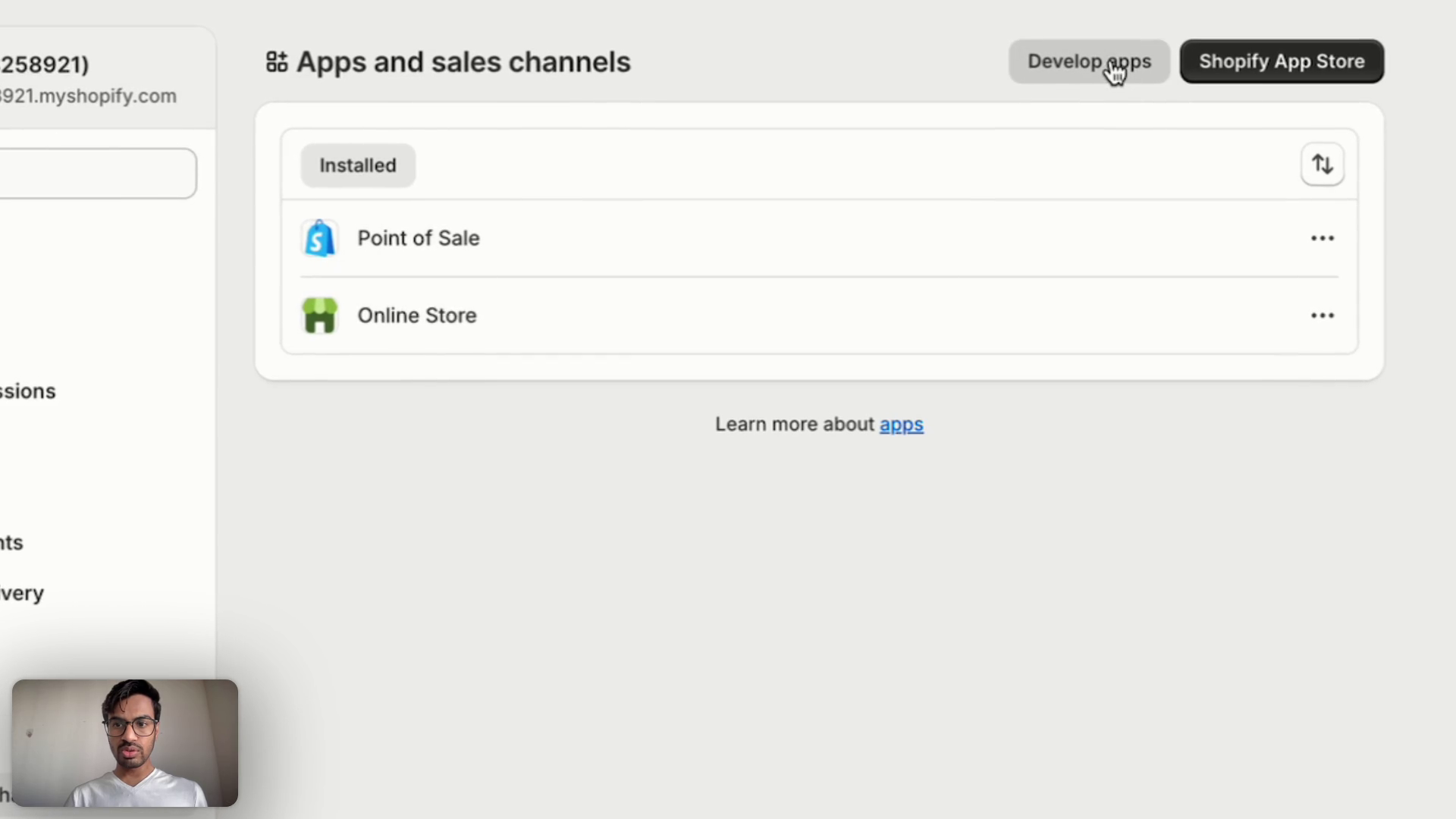Open the sort arrows button

(1322, 165)
